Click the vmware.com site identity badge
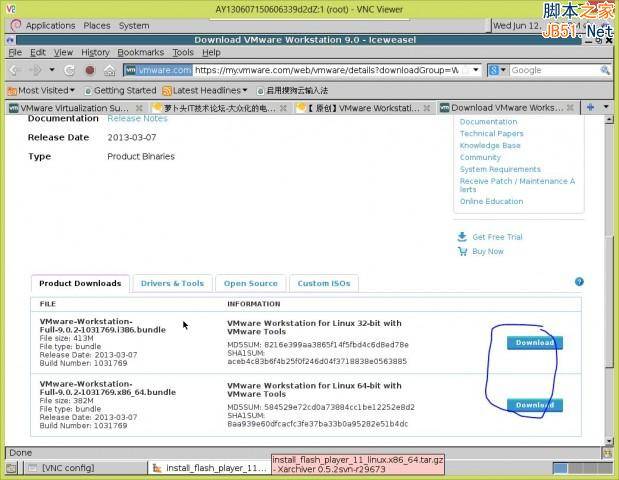Viewport: 619px width, 480px height. pos(158,71)
